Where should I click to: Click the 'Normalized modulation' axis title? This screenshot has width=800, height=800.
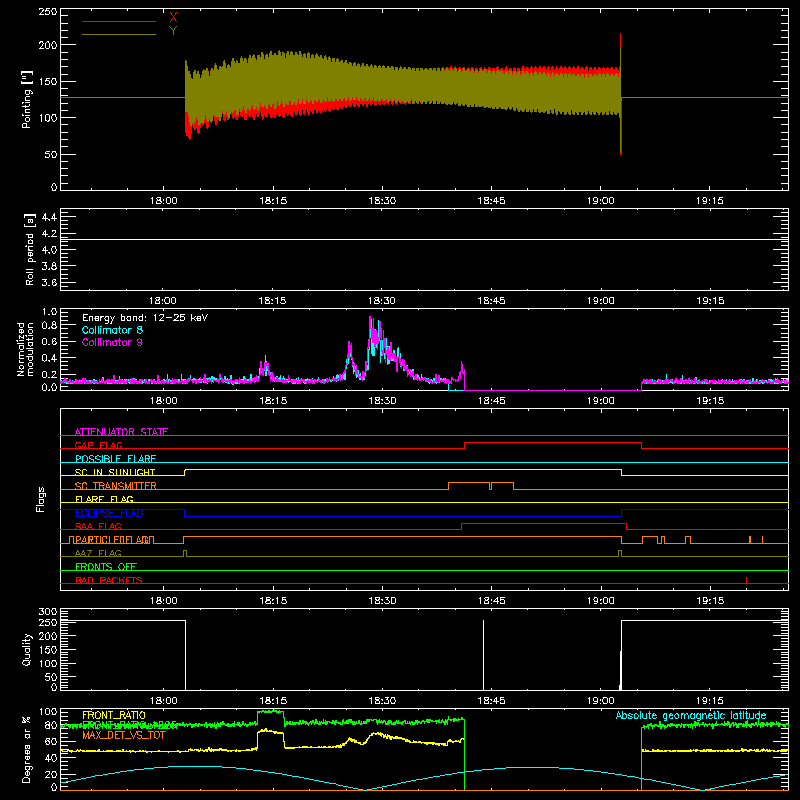[x=25, y=349]
